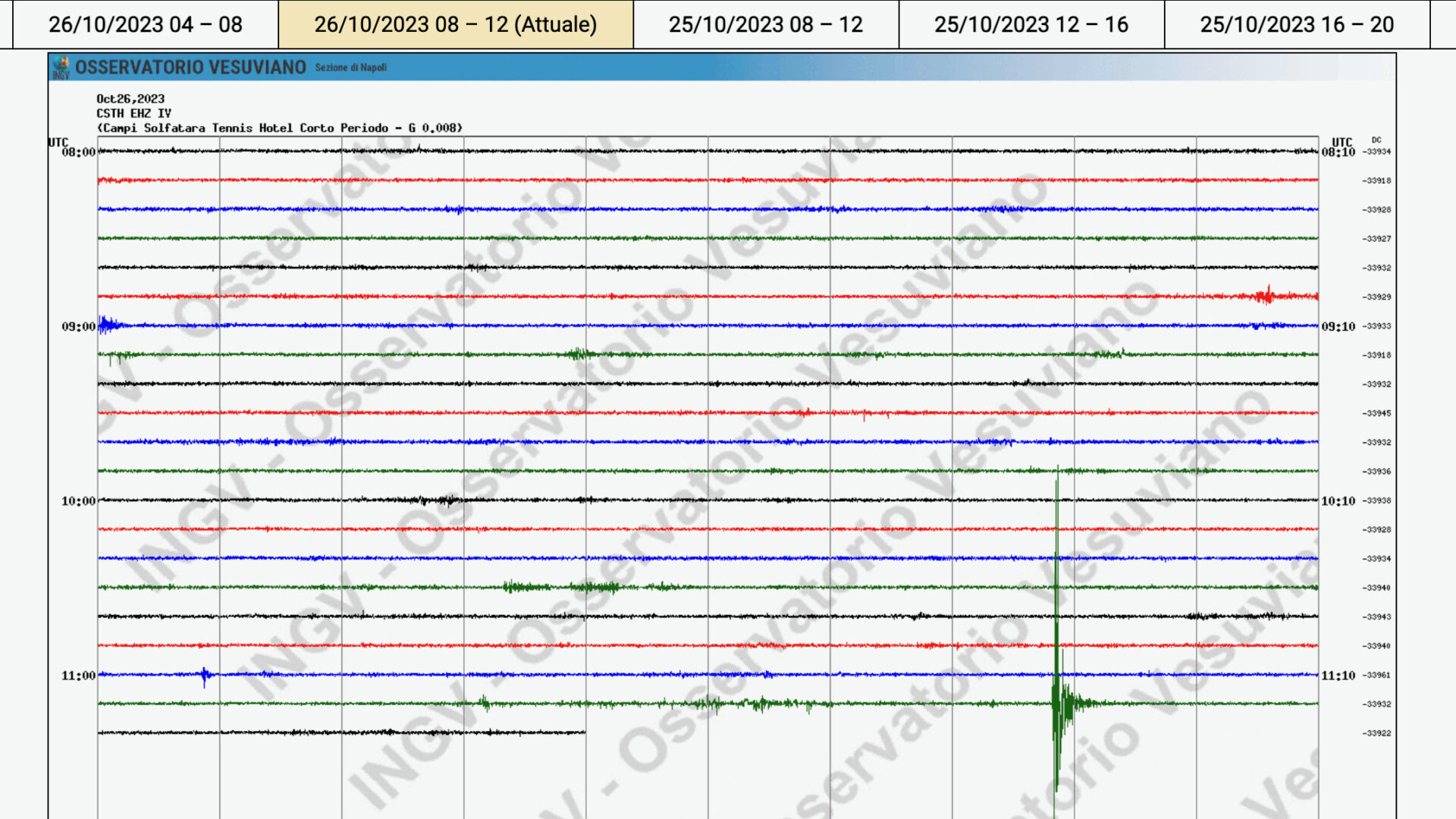Click the OSSERVATORIO VESUVIANO banner title
This screenshot has height=819, width=1456.
click(190, 67)
